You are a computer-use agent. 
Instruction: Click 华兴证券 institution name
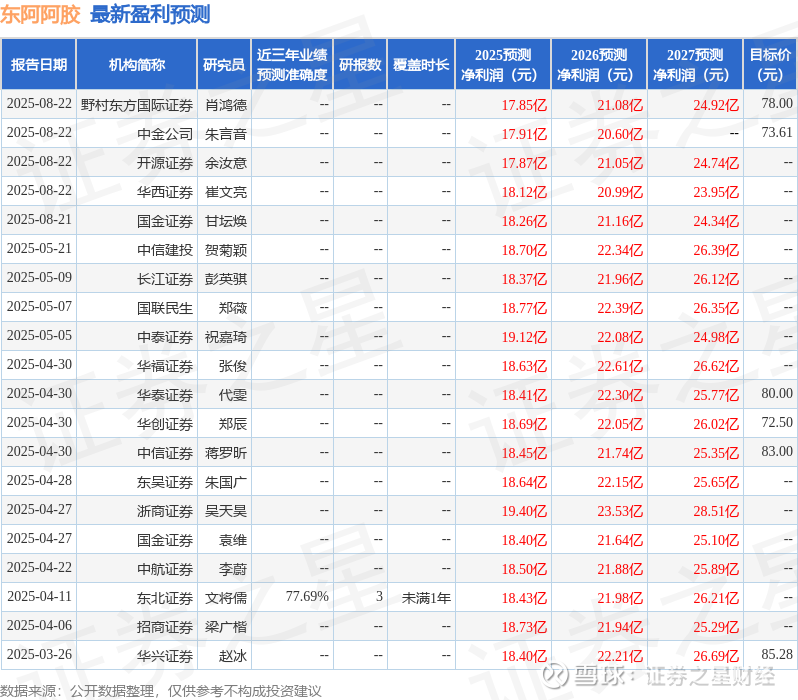tap(165, 657)
